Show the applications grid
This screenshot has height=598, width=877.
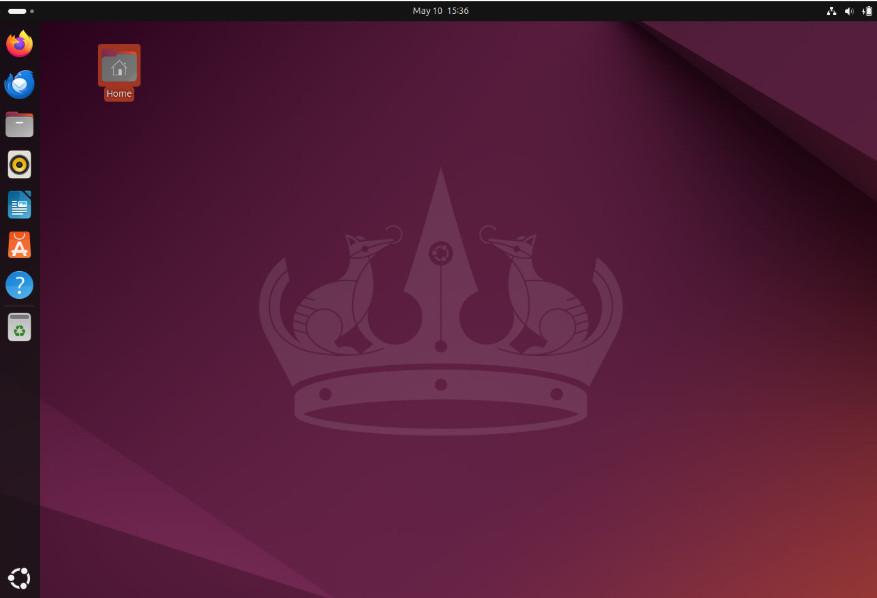tap(18, 577)
